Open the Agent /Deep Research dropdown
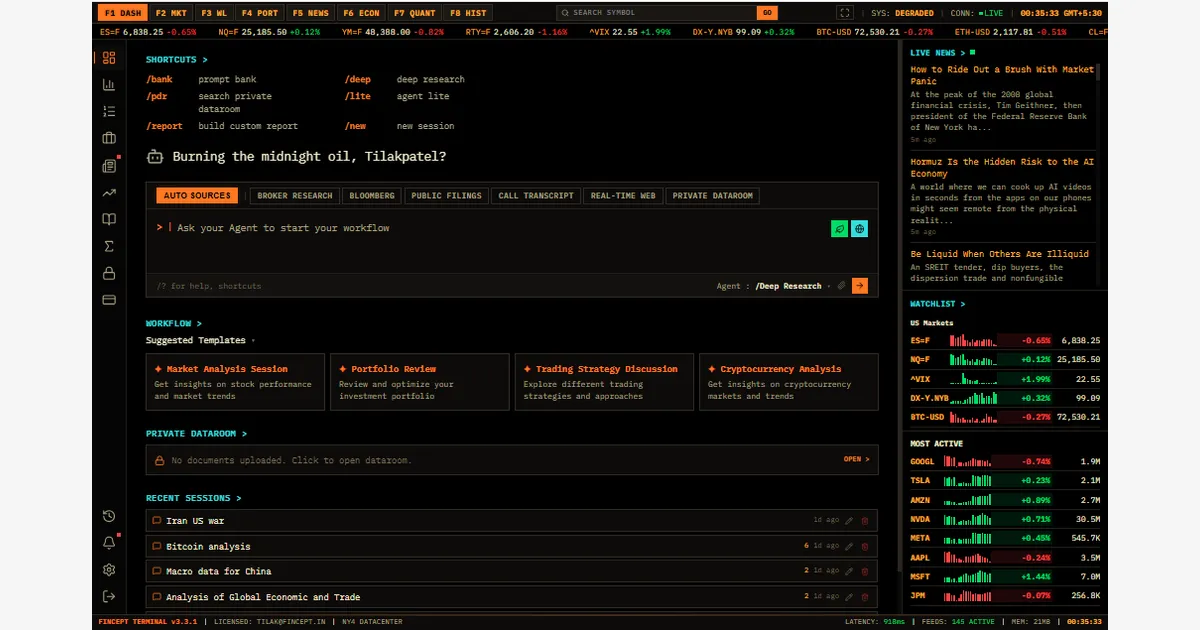 point(792,286)
